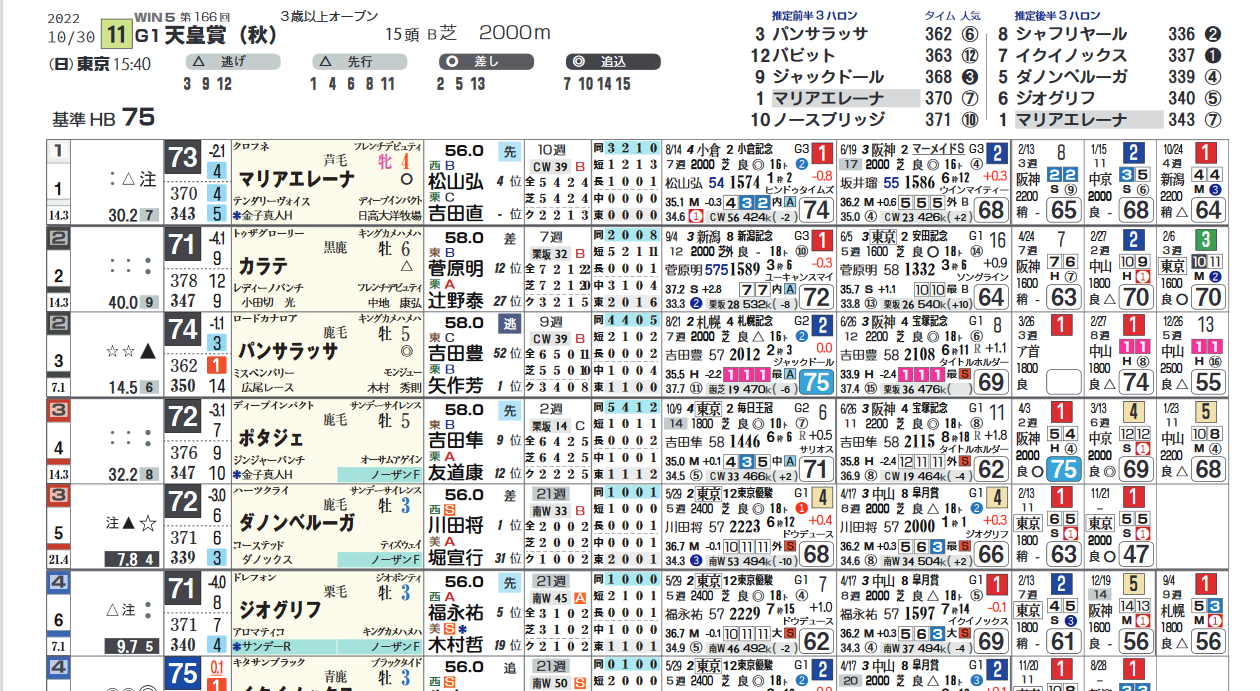Select the 3歳以上オープン class text
The height and width of the screenshot is (691, 1260).
coord(328,16)
